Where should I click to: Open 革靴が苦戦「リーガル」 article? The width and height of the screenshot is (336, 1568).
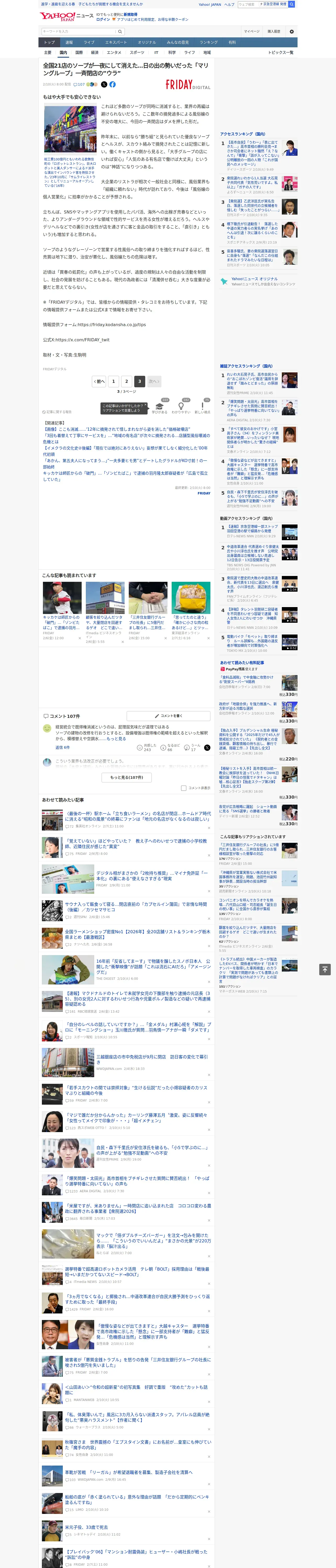(129, 1472)
